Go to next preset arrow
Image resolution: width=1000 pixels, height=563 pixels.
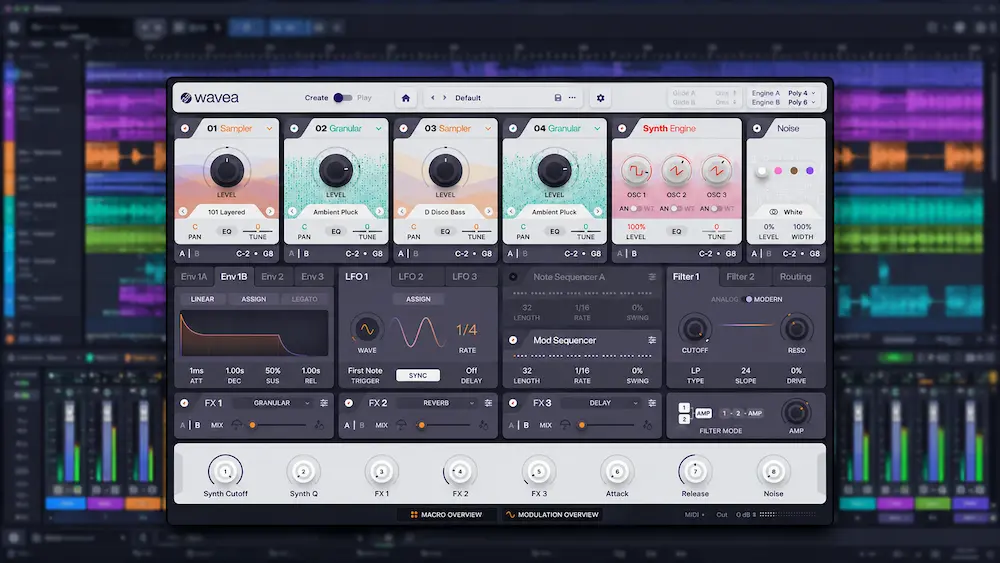click(x=445, y=98)
